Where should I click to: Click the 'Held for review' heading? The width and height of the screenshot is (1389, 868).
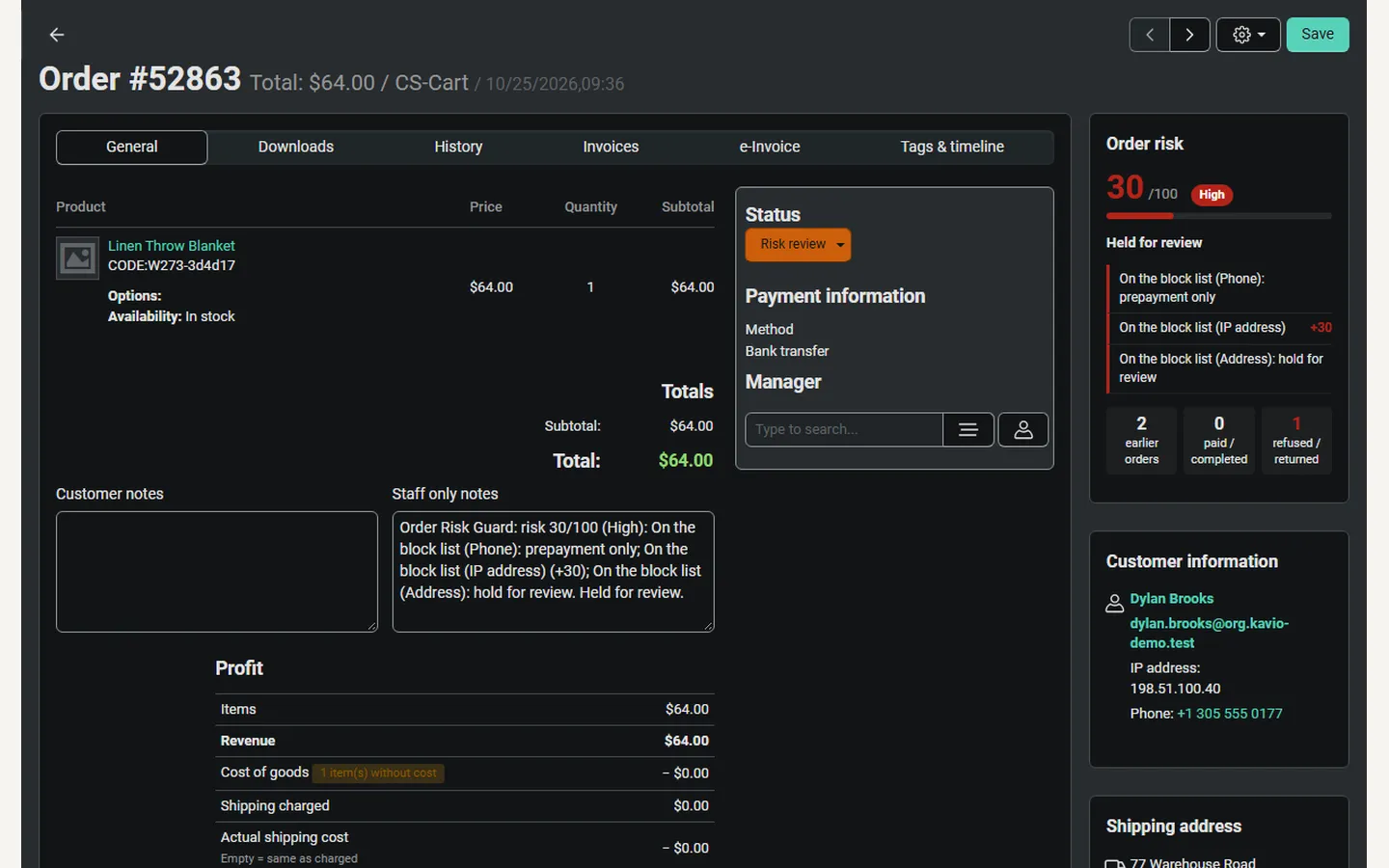tap(1155, 243)
